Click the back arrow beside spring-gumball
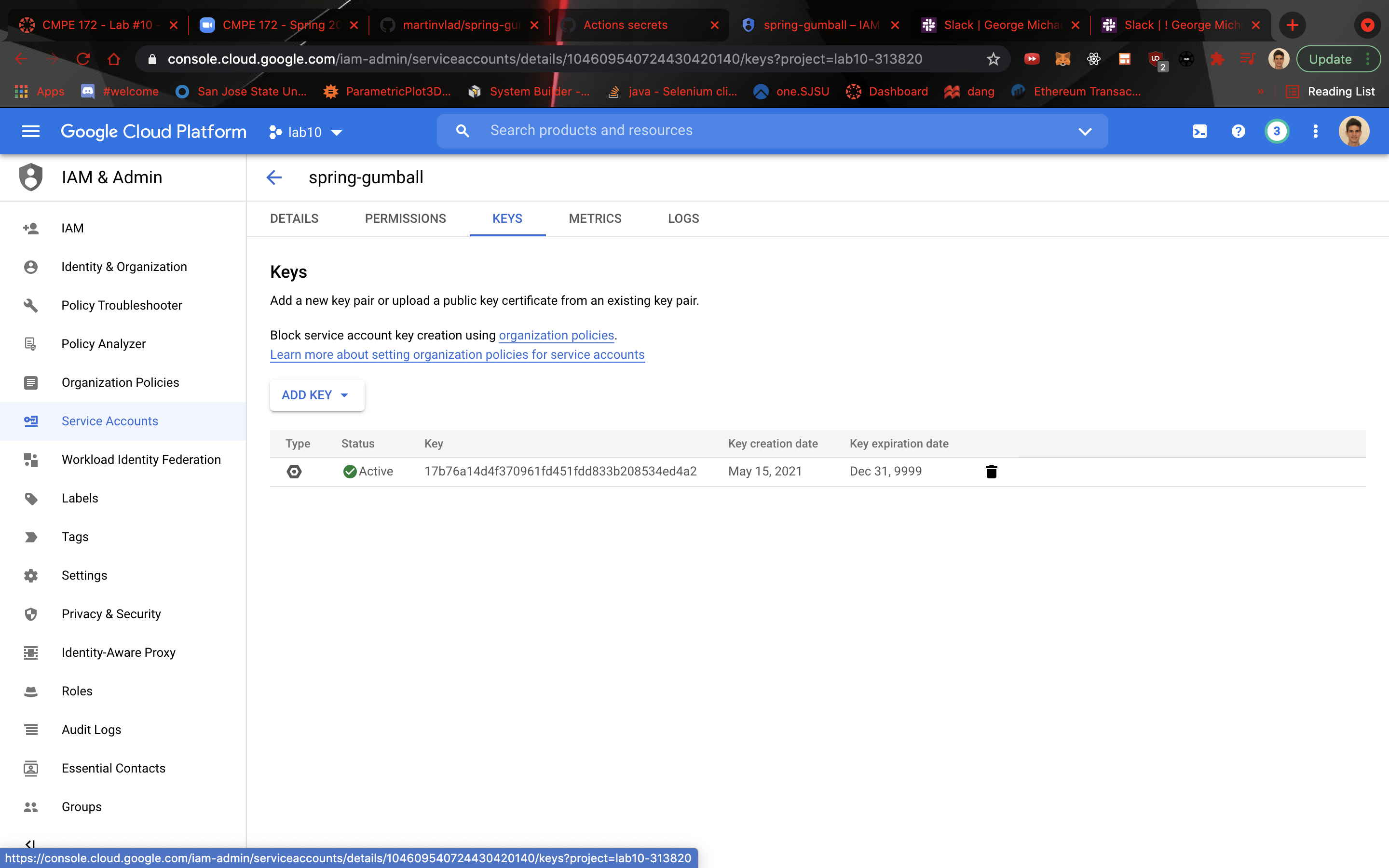This screenshot has width=1389, height=868. point(274,177)
